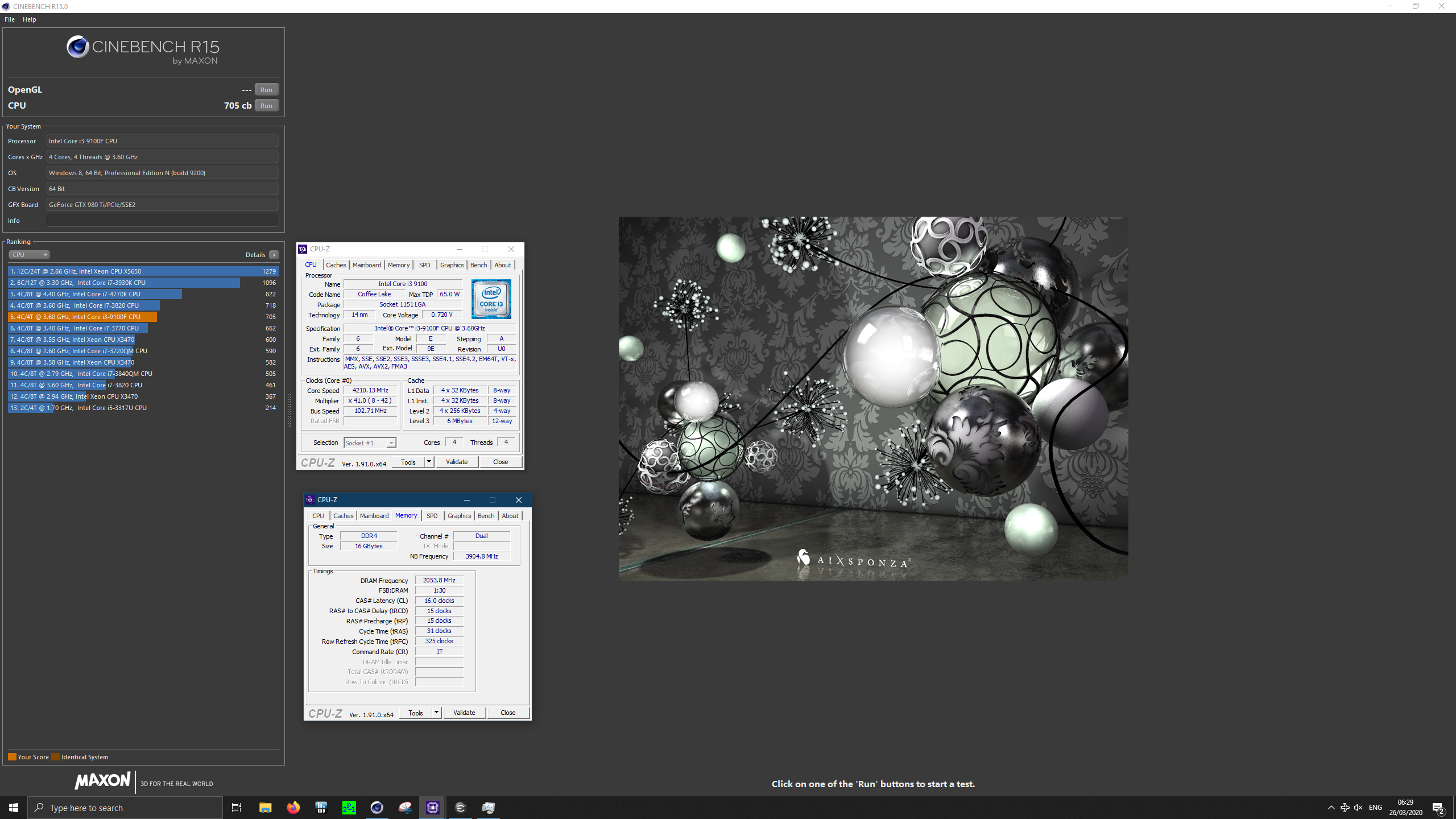Run the OpenGL benchmark

click(266, 90)
